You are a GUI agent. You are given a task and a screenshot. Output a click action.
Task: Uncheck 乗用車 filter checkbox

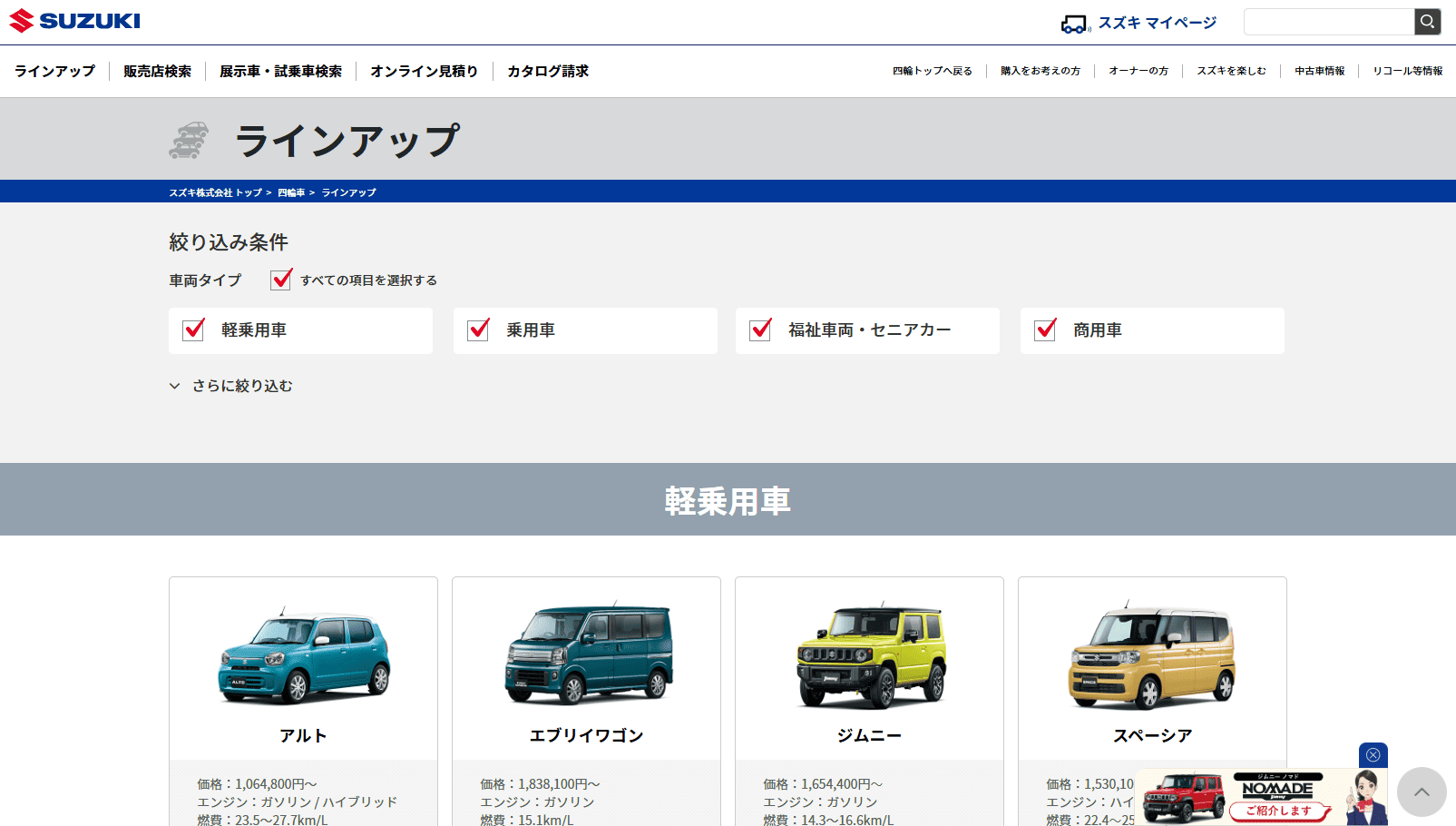pos(478,329)
